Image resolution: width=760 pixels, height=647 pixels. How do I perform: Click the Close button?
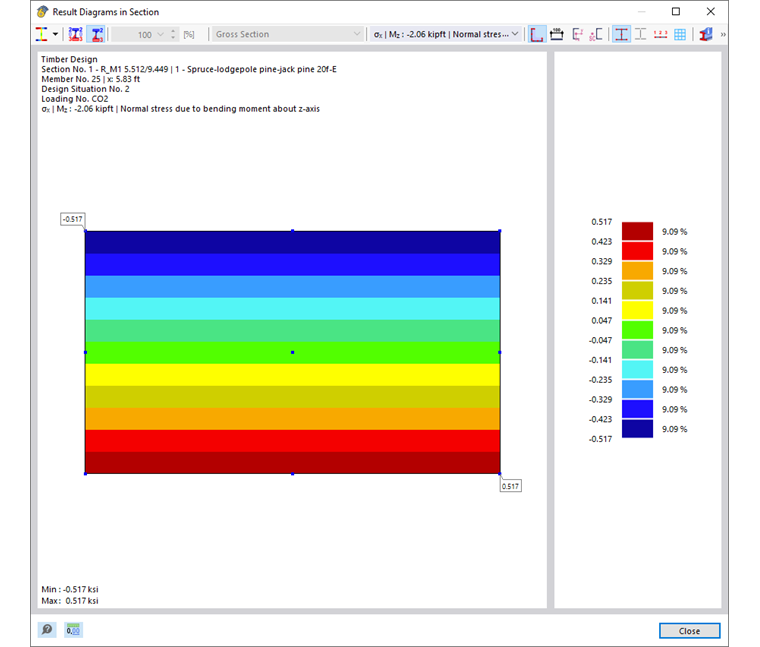689,631
